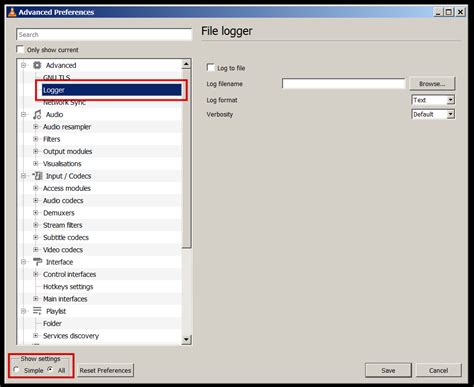Tick the Only show current checkbox
Image resolution: width=474 pixels, height=387 pixels.
[x=20, y=49]
